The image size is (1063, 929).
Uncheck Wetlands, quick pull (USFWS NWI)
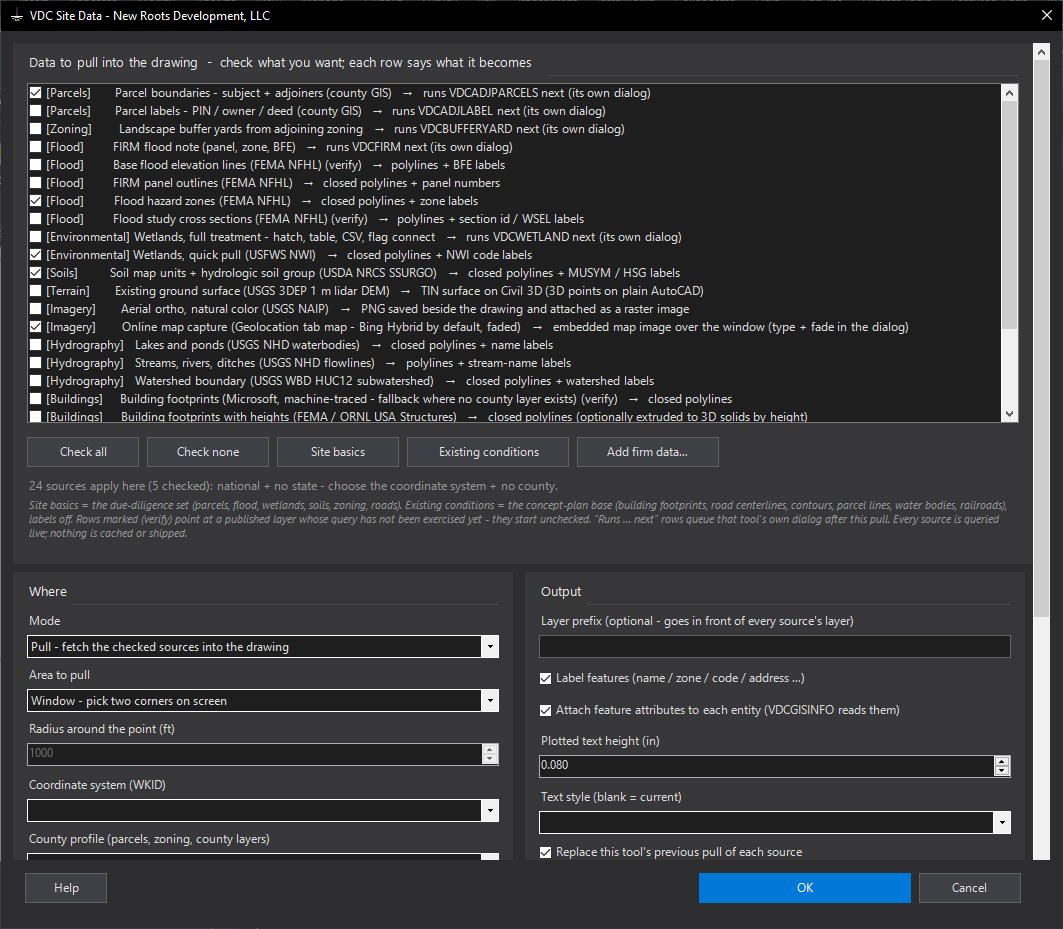(35, 255)
